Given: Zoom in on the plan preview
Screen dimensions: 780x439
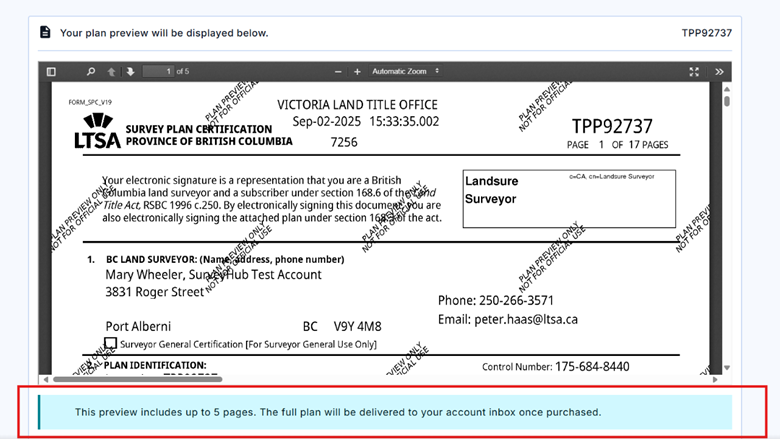Looking at the screenshot, I should coord(357,72).
